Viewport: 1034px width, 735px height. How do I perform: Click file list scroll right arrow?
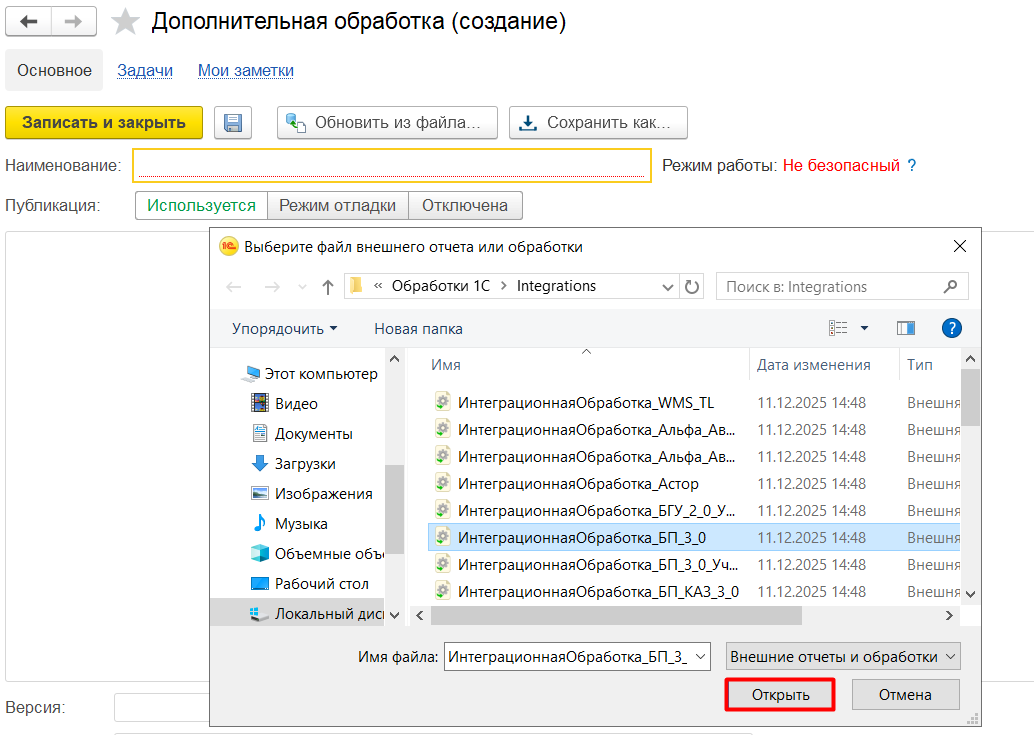pyautogui.click(x=949, y=615)
